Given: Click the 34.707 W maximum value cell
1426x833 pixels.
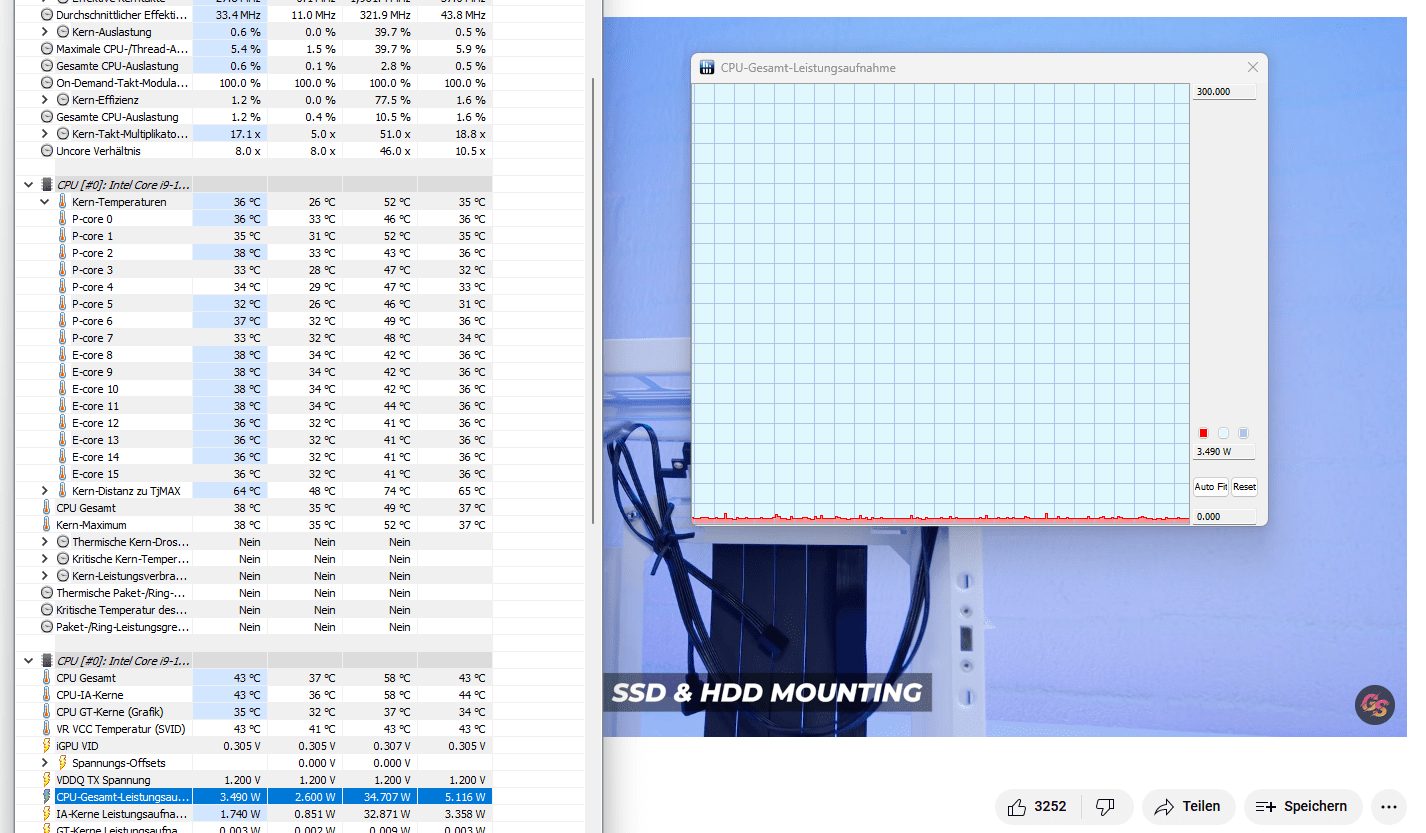Looking at the screenshot, I should pyautogui.click(x=379, y=797).
